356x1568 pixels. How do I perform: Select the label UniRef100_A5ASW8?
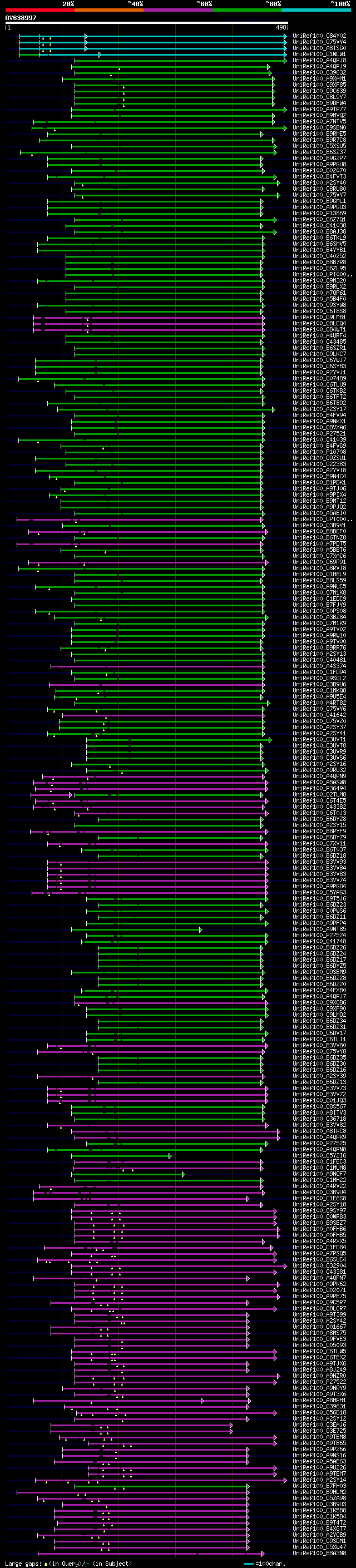[x=319, y=783]
